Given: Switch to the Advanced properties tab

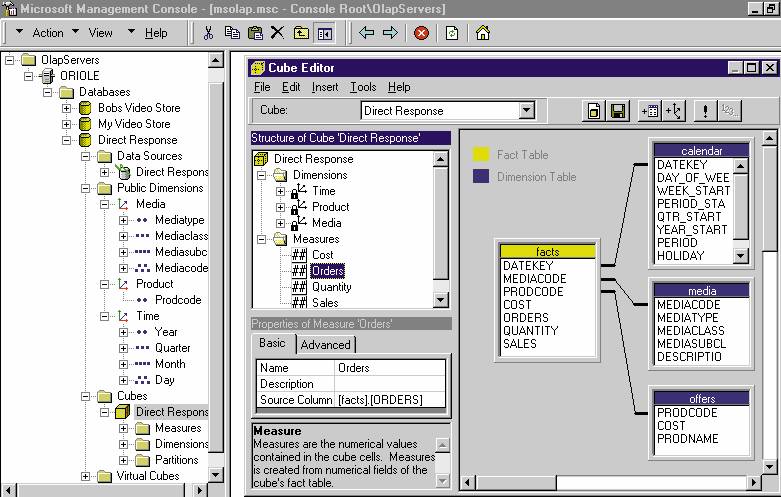Looking at the screenshot, I should [325, 345].
